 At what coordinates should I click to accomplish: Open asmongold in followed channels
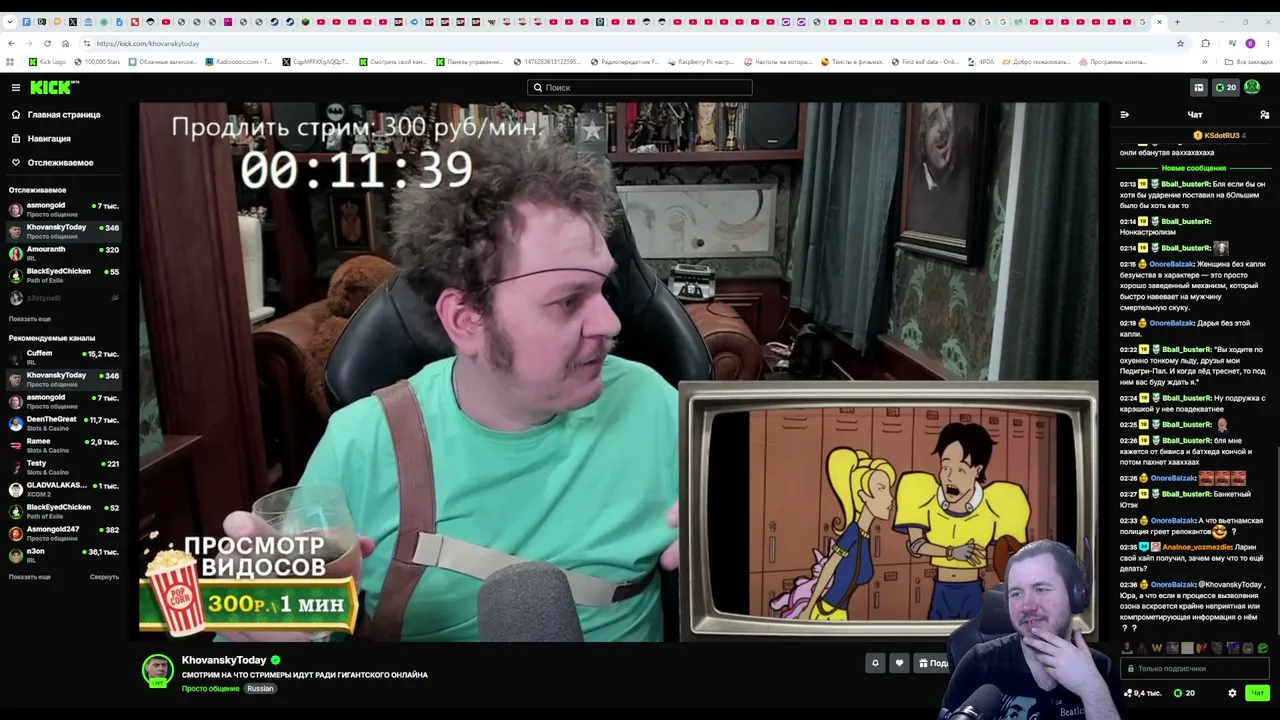(x=64, y=210)
